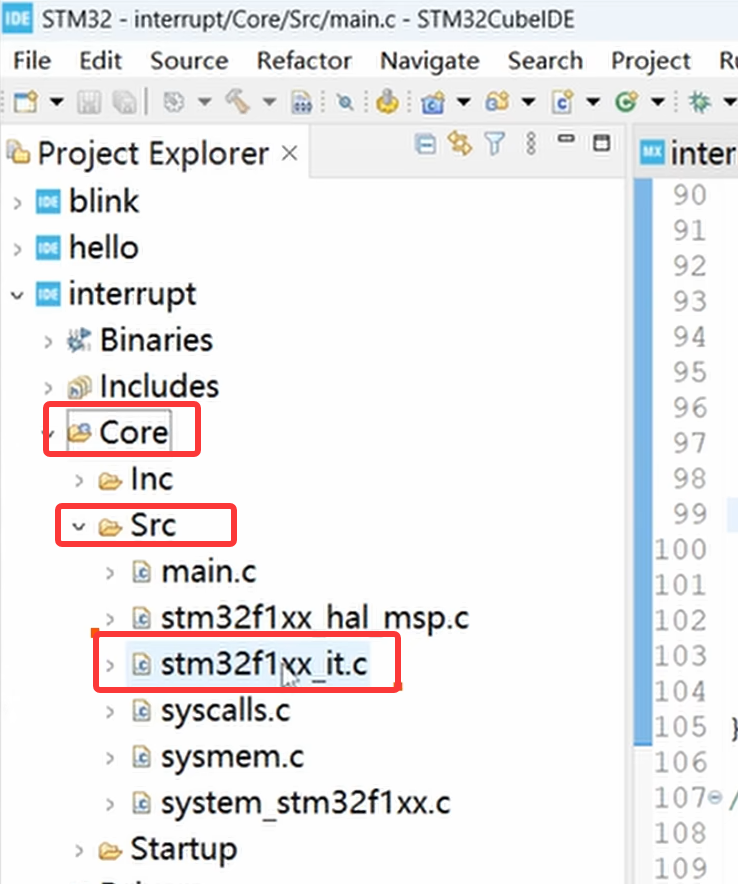This screenshot has height=884, width=738.
Task: Open the Project menu
Action: click(x=651, y=60)
